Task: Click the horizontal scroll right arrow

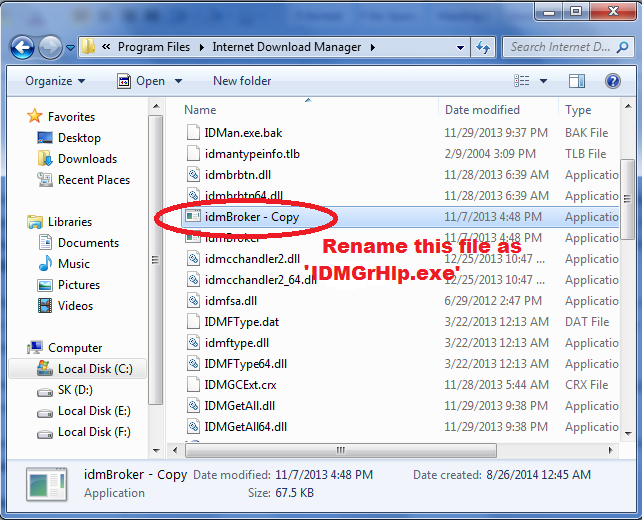Action: pos(610,450)
